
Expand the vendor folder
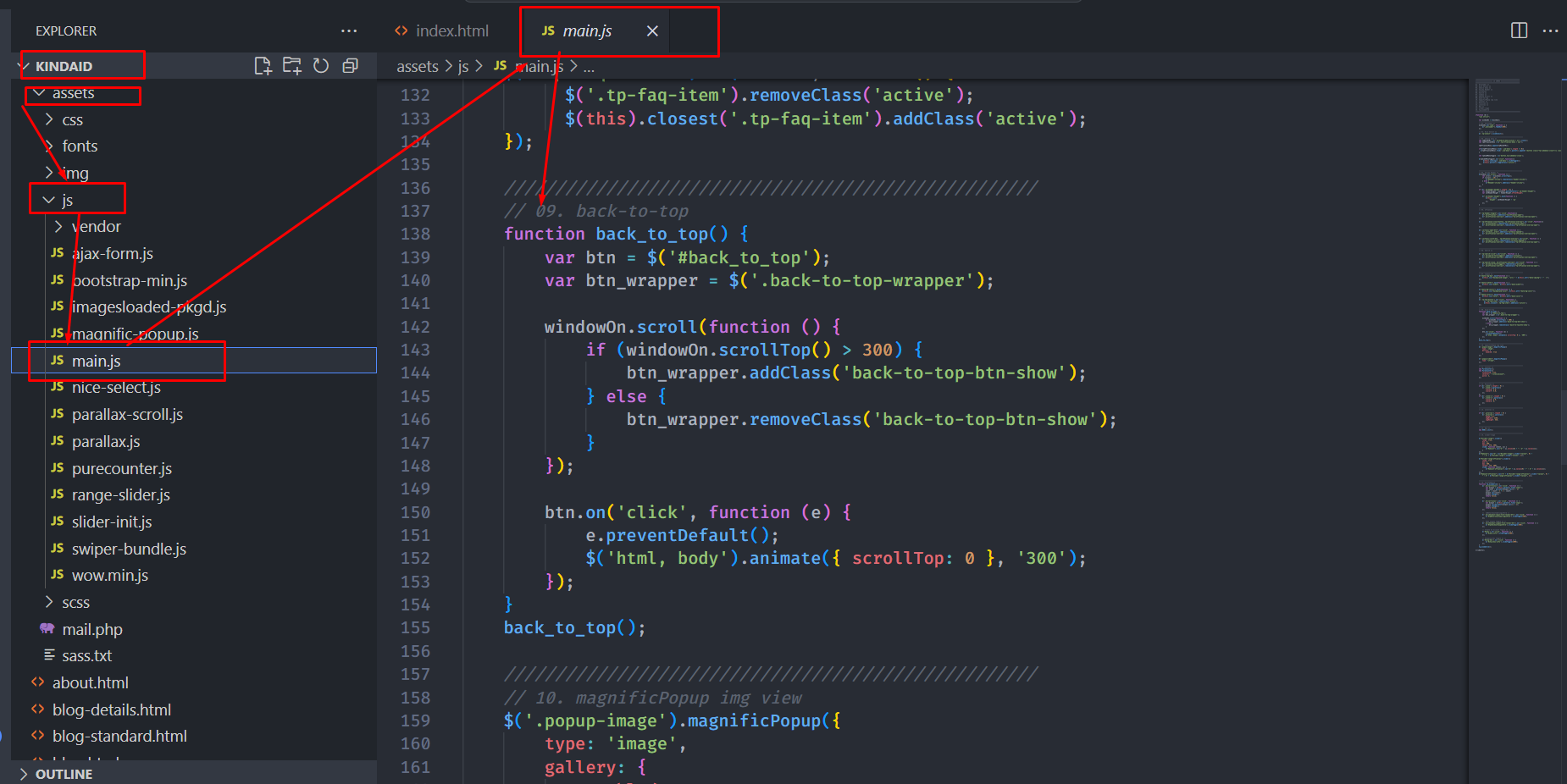point(96,227)
